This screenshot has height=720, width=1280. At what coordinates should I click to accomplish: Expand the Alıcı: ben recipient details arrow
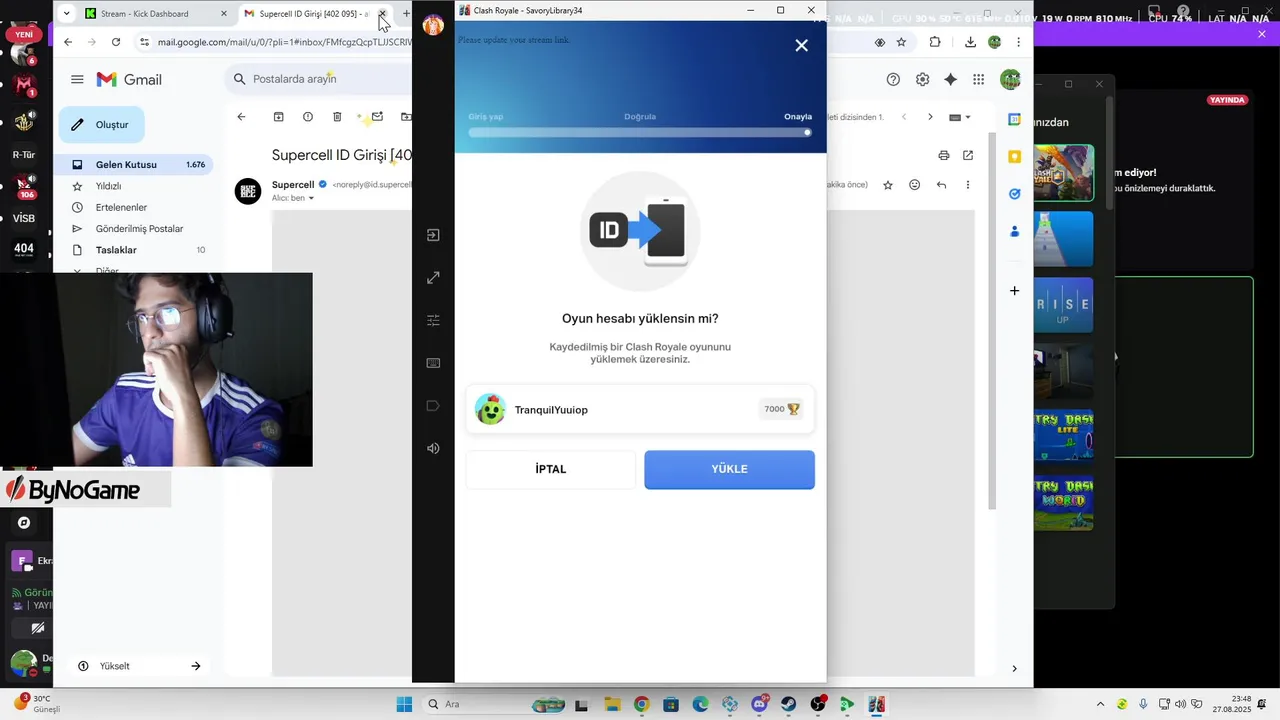coord(311,198)
